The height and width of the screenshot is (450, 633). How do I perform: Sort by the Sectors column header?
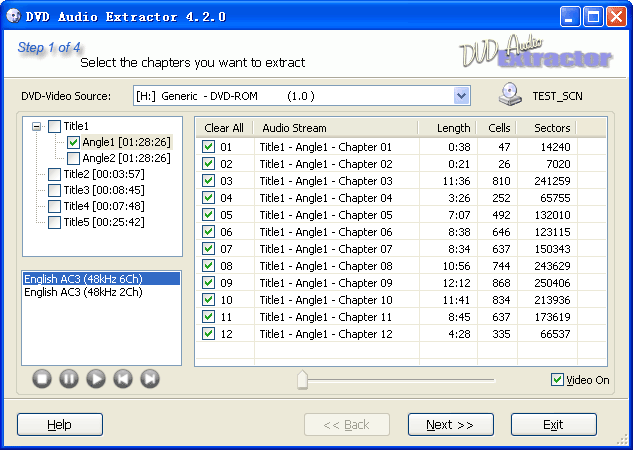[547, 128]
